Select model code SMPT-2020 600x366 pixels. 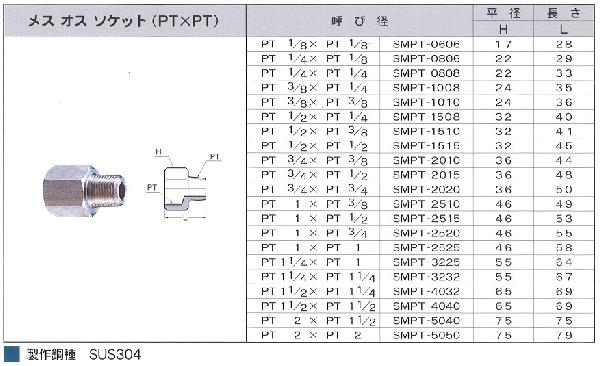tap(426, 190)
